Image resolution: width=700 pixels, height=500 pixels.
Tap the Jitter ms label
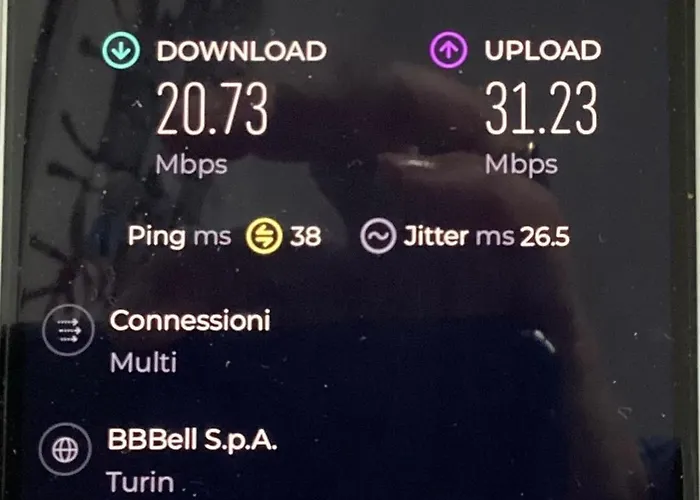tap(459, 236)
